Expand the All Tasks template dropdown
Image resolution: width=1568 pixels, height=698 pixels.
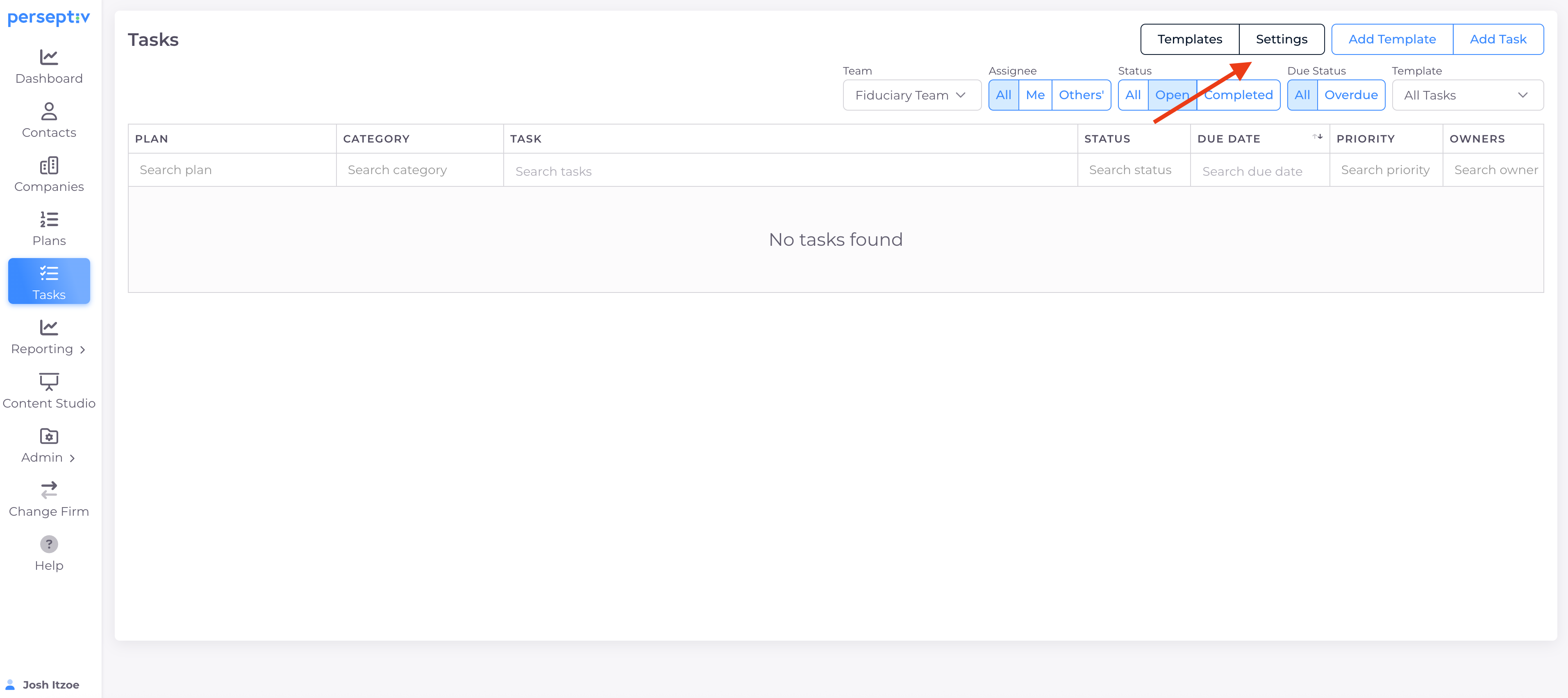click(1467, 95)
